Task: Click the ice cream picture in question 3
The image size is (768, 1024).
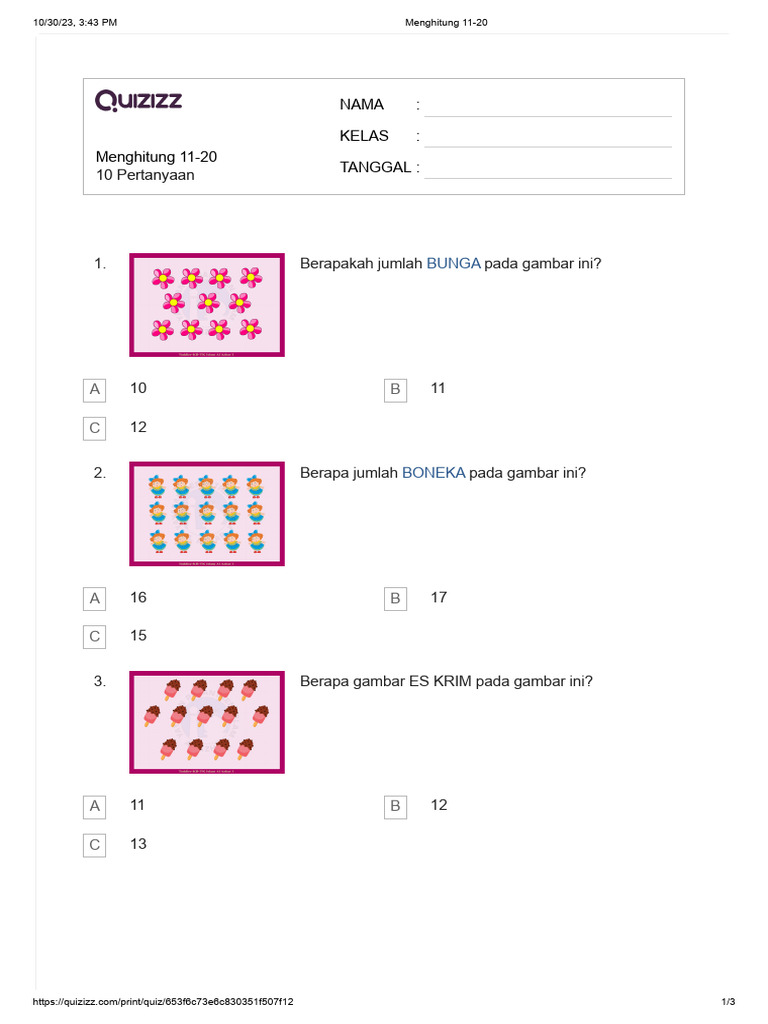Action: click(x=207, y=722)
